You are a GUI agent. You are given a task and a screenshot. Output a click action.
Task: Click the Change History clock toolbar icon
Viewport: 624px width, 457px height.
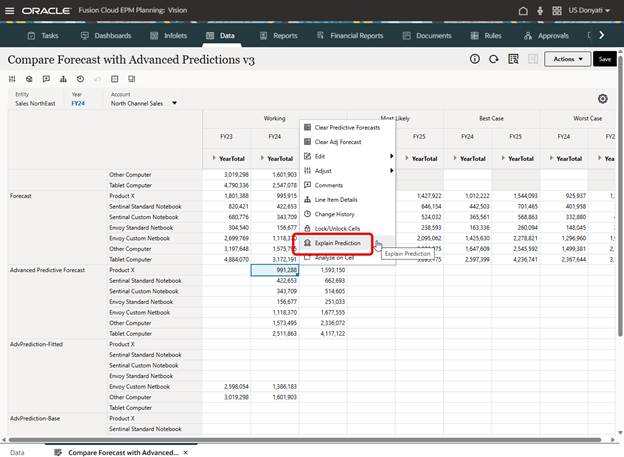coord(79,77)
